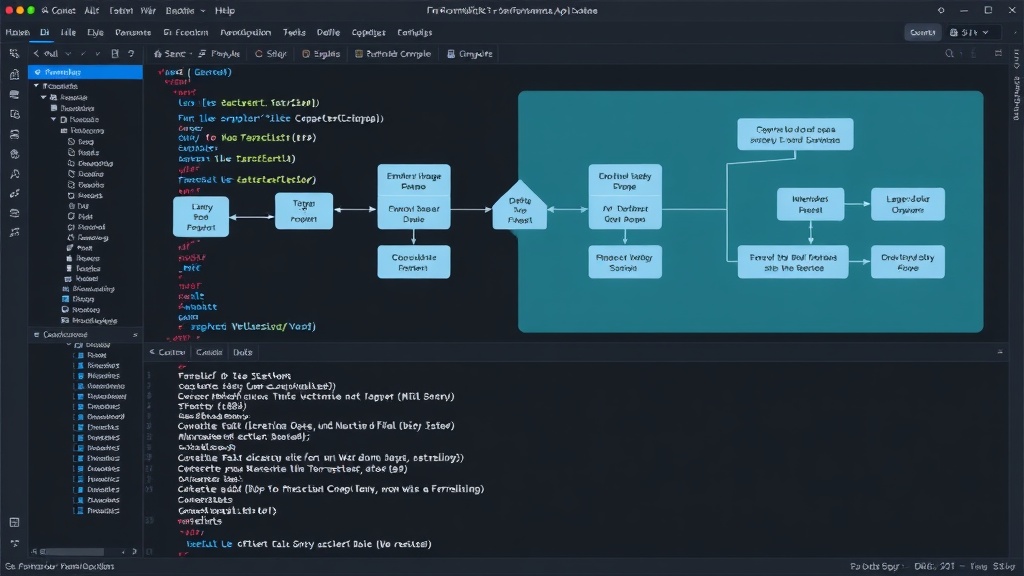Collapse the second-level tree node with the group icon

(x=44, y=97)
